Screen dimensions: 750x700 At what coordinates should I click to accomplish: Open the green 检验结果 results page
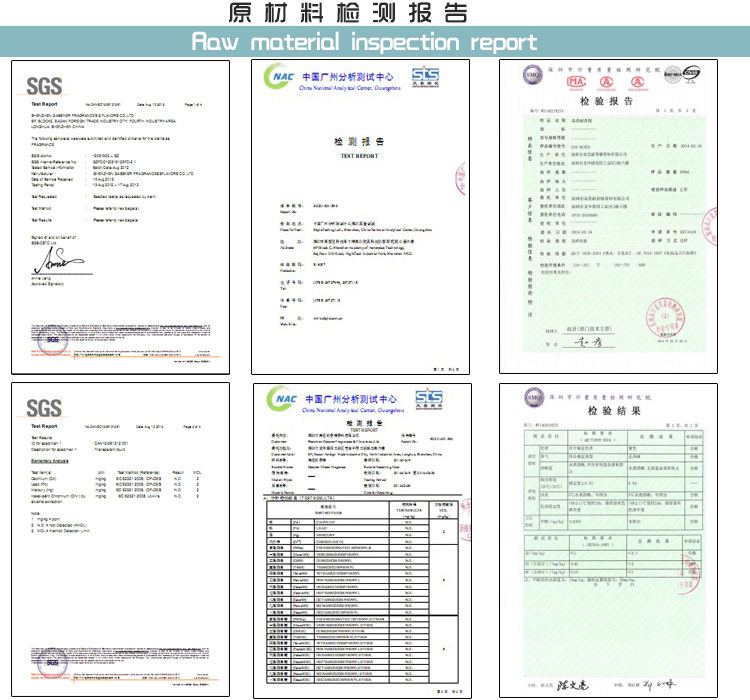(608, 540)
